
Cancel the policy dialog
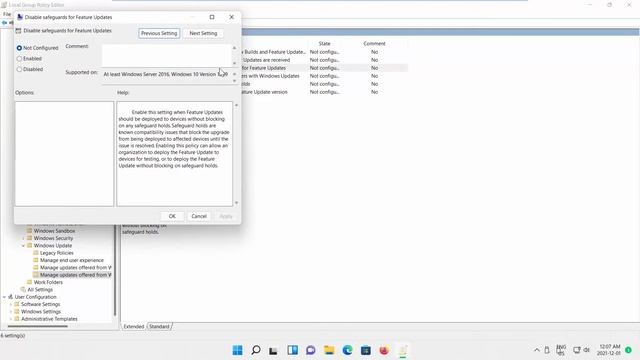click(199, 216)
